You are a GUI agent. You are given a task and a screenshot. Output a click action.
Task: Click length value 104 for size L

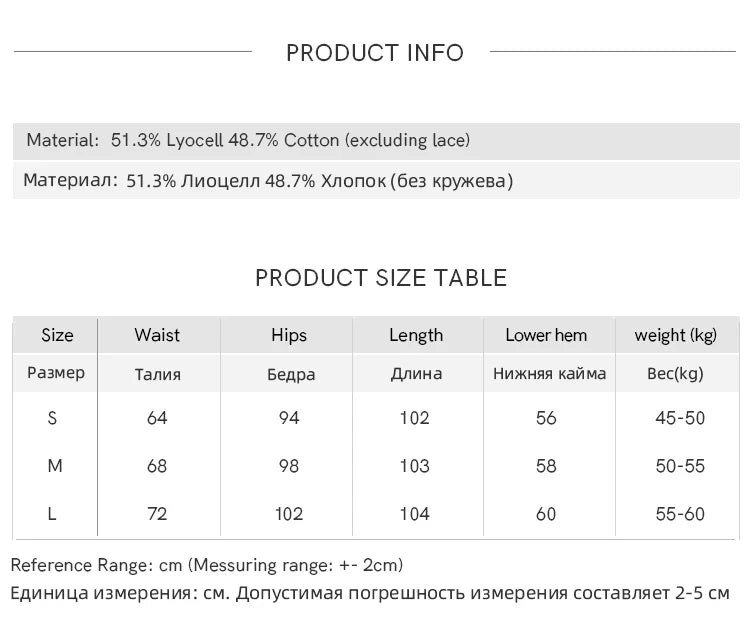coord(415,514)
